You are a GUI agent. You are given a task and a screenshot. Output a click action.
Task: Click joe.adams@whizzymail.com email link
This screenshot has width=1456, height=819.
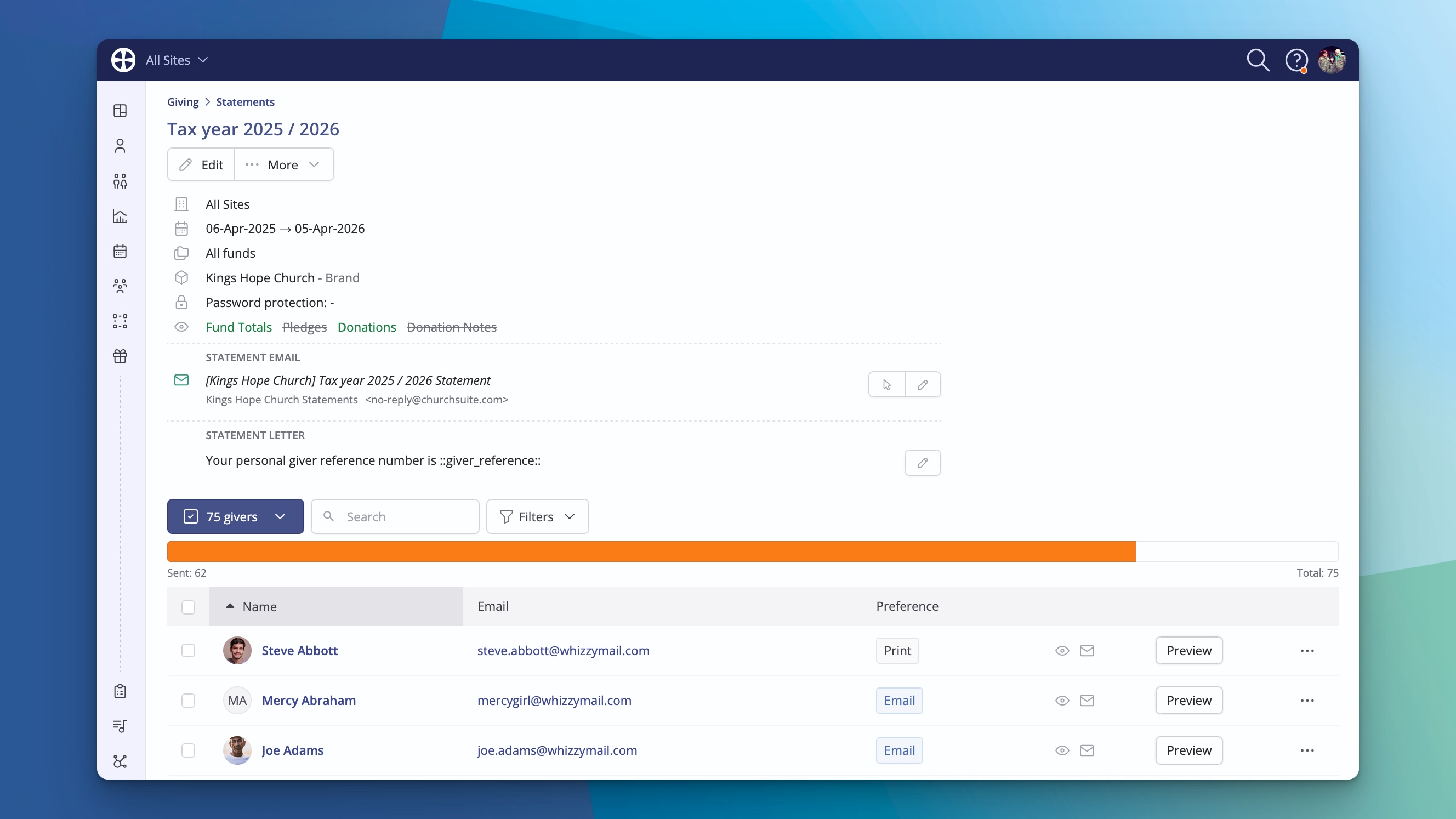coord(557,750)
